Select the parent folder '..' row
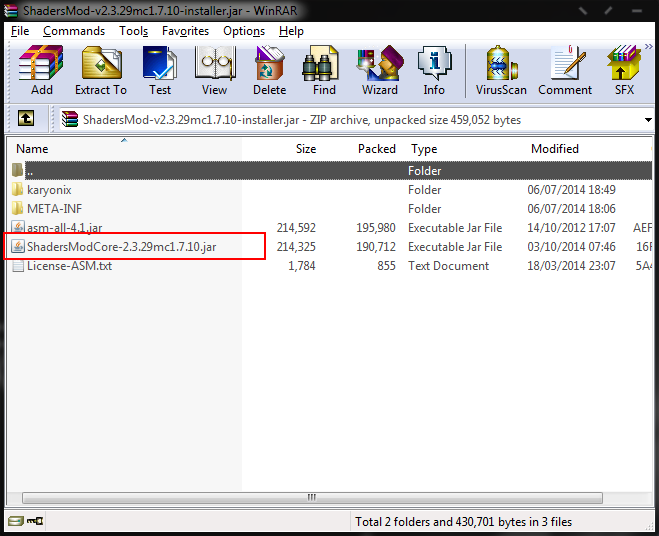 (332, 171)
